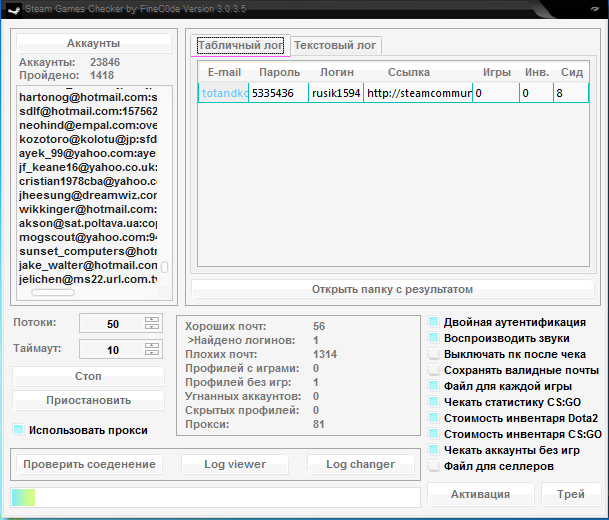Minimize to tray with Трей button
Image resolution: width=609 pixels, height=520 pixels.
coord(571,494)
